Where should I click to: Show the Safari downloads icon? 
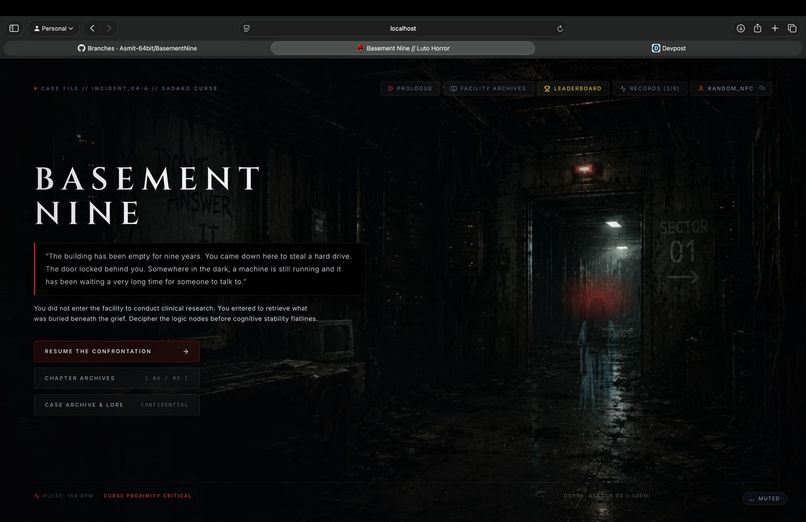[x=741, y=28]
